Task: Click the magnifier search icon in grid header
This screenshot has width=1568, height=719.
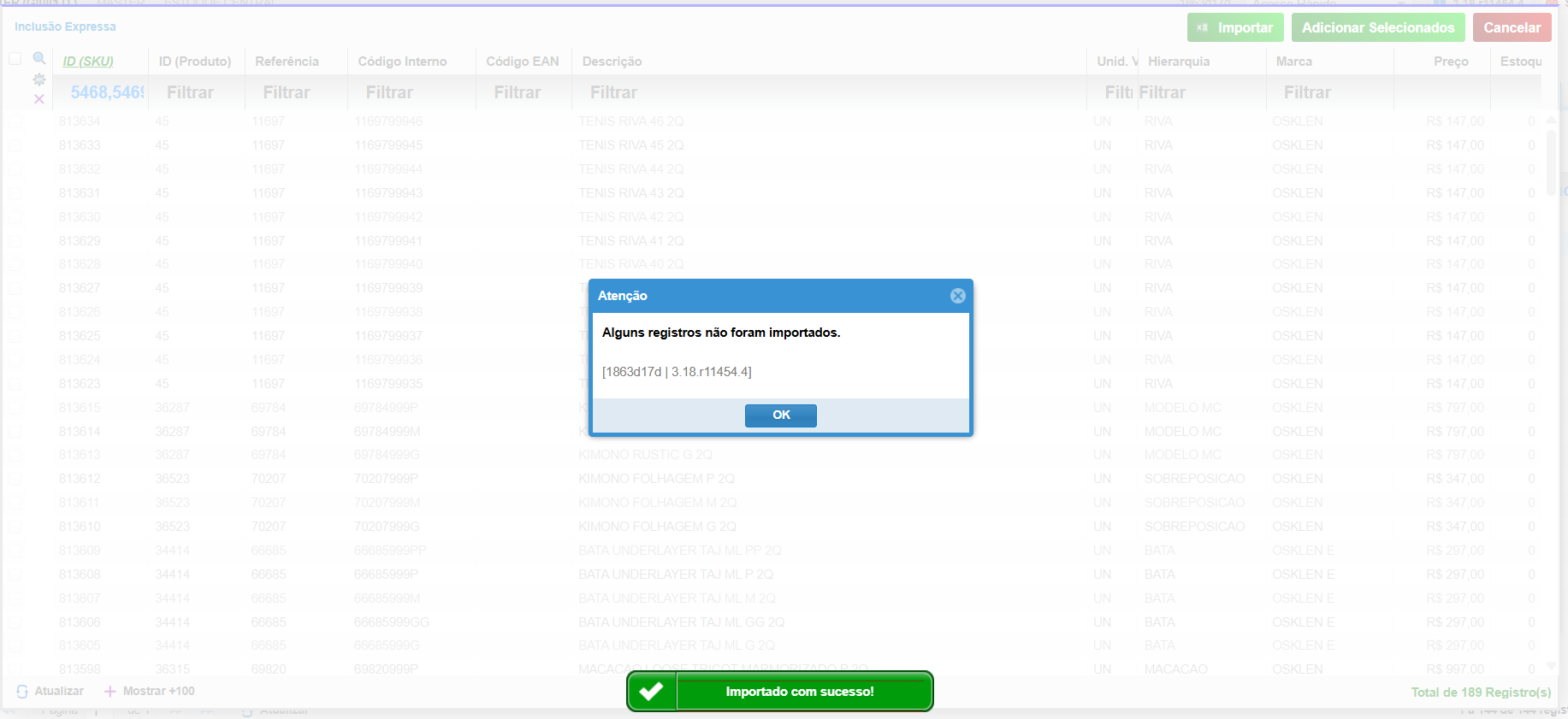Action: tap(39, 58)
